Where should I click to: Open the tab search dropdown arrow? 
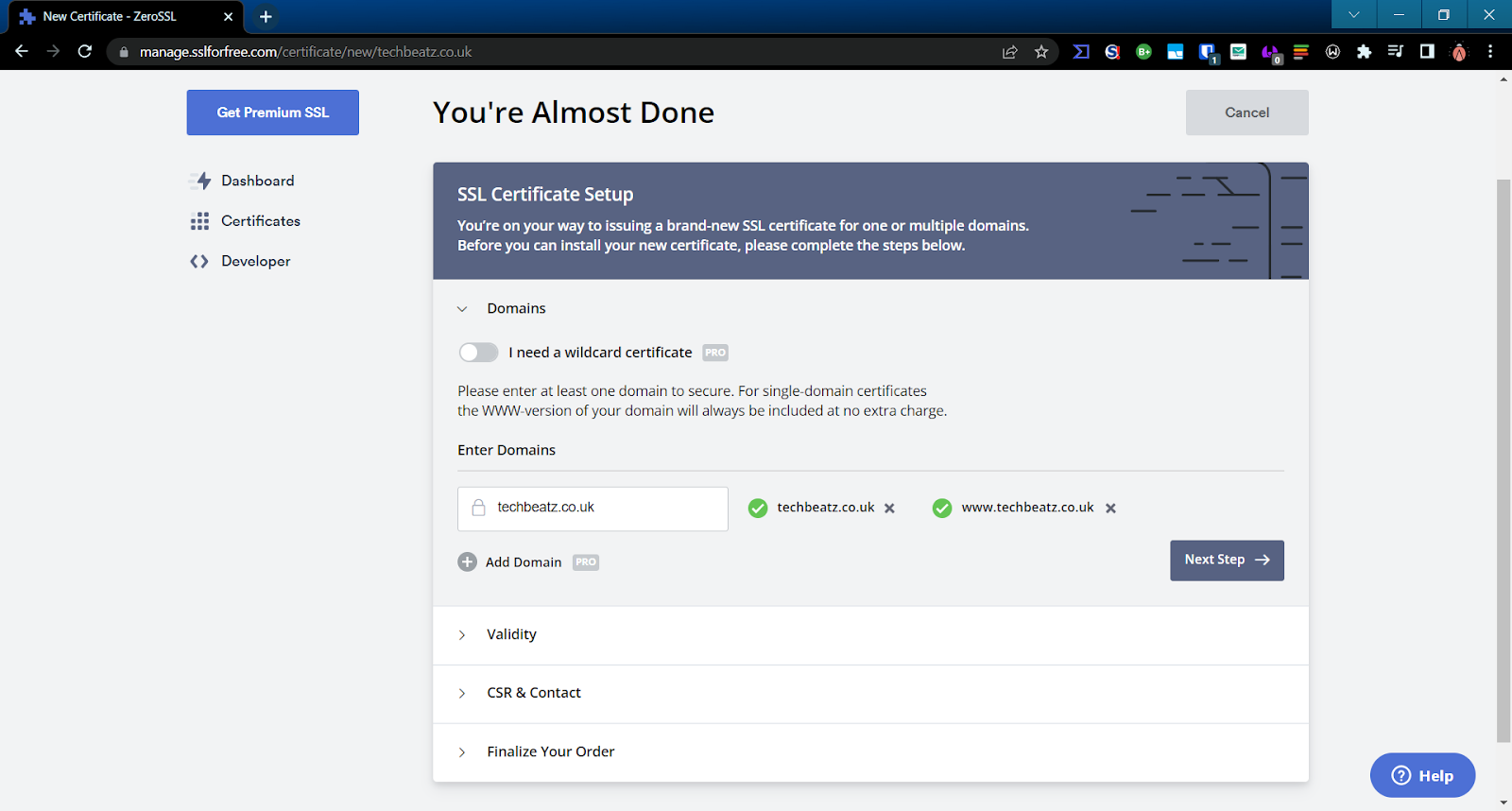pos(1354,14)
